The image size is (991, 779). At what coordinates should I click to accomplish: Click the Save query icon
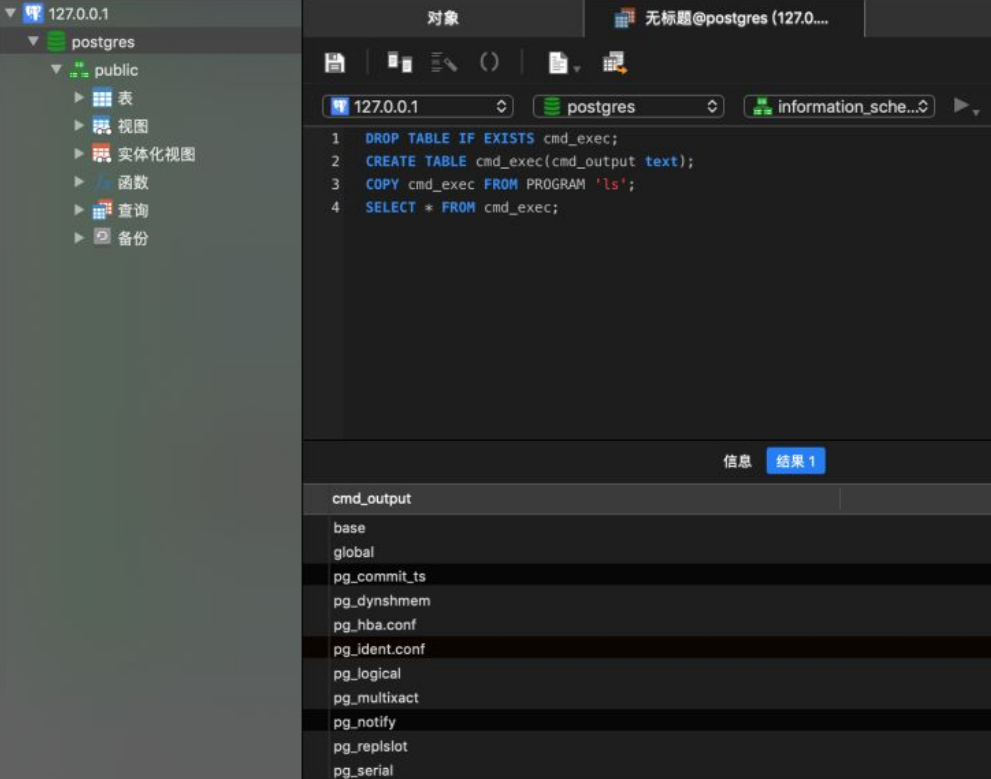335,63
